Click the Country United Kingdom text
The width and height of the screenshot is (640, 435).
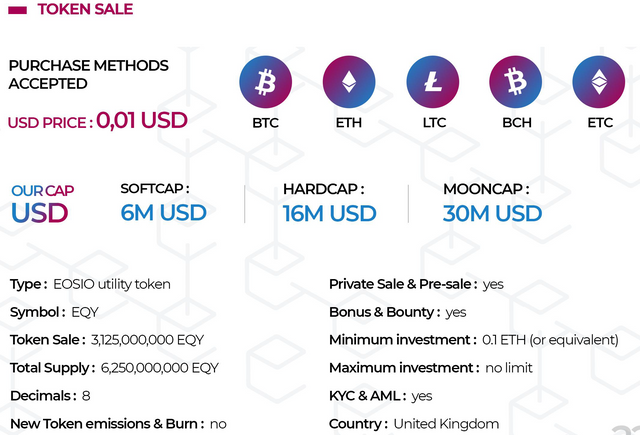coord(446,424)
